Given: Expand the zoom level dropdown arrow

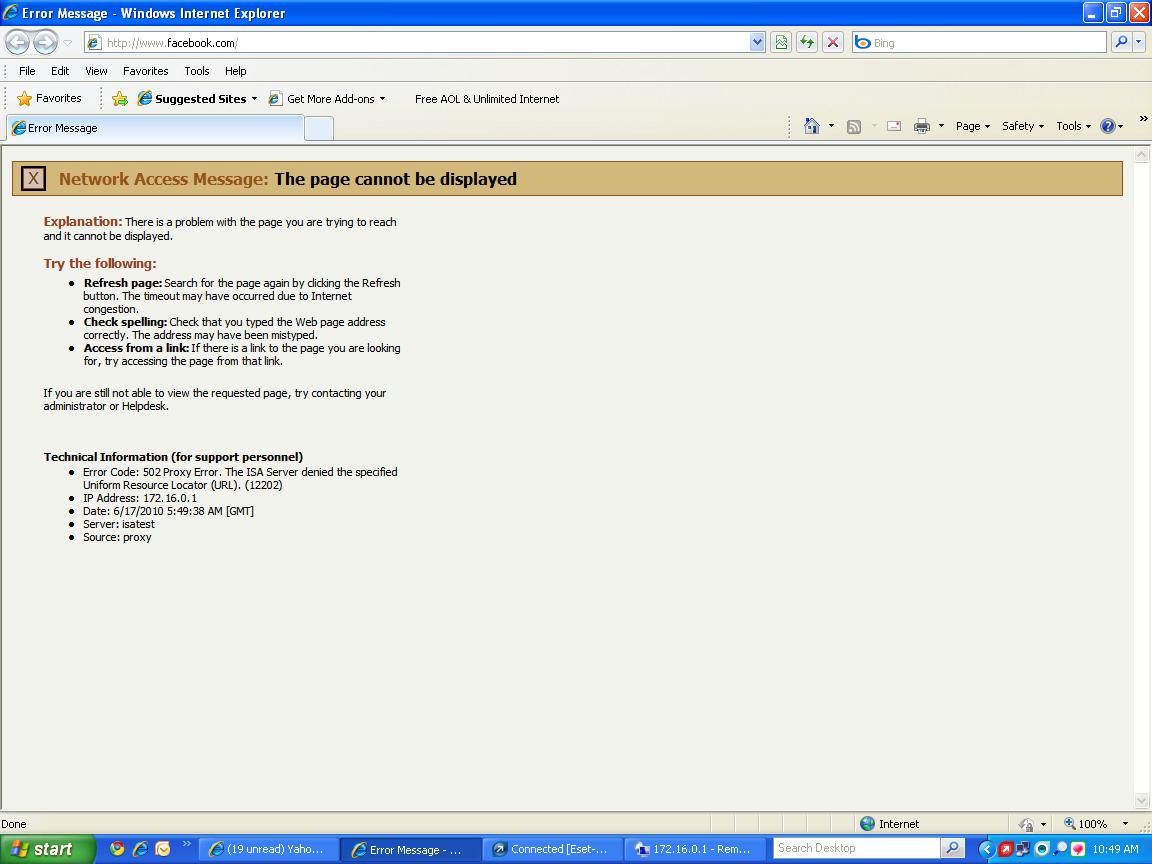Looking at the screenshot, I should pyautogui.click(x=1125, y=824).
